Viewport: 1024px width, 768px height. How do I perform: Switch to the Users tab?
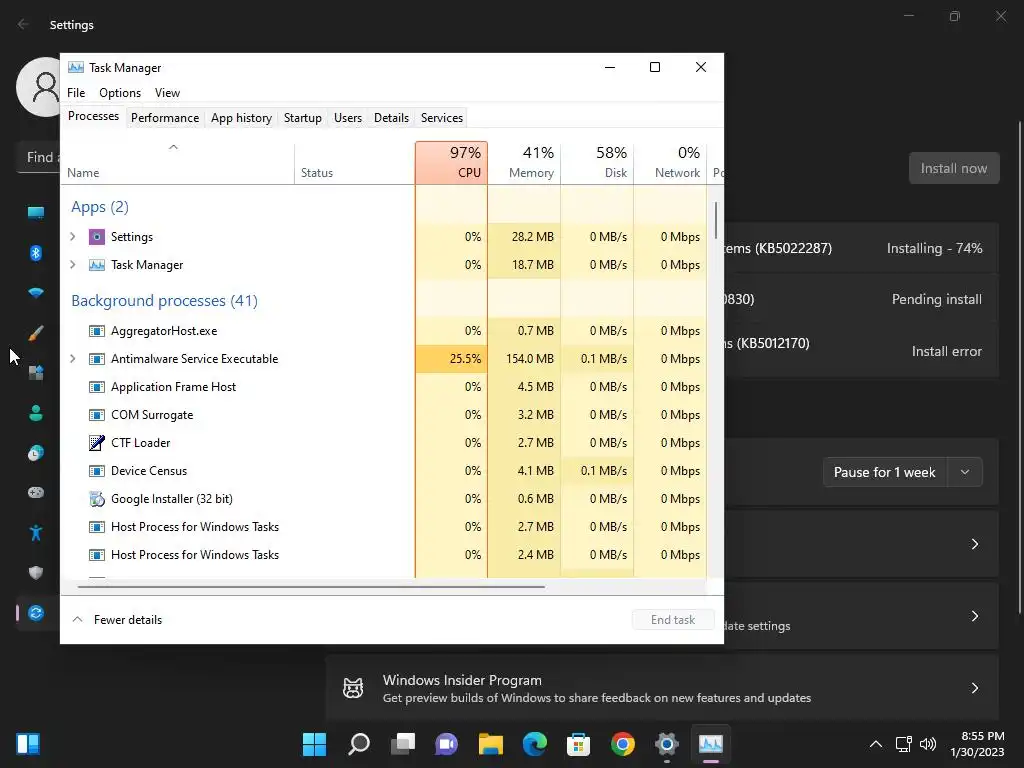pos(347,118)
